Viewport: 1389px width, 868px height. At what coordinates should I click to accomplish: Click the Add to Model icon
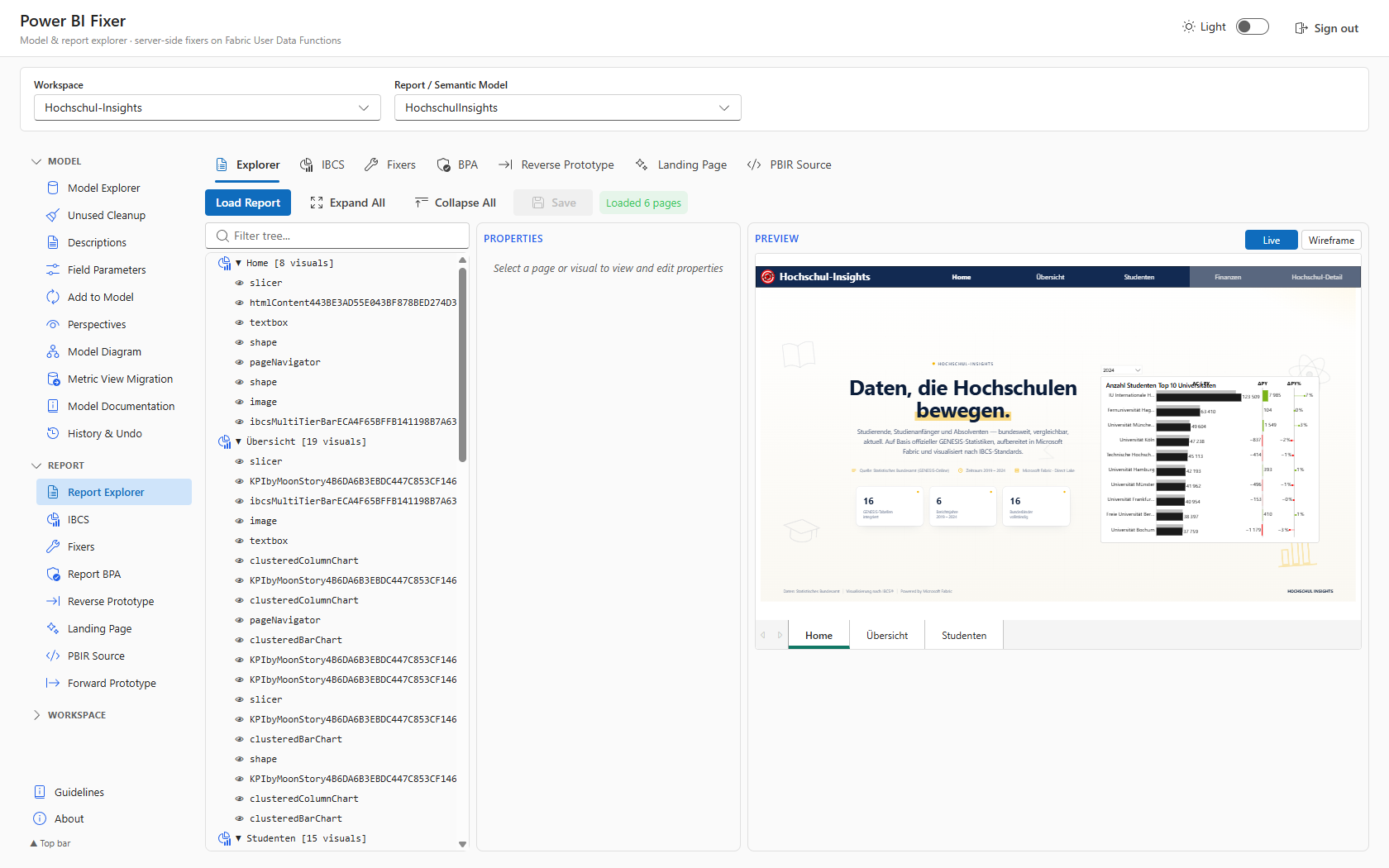53,297
